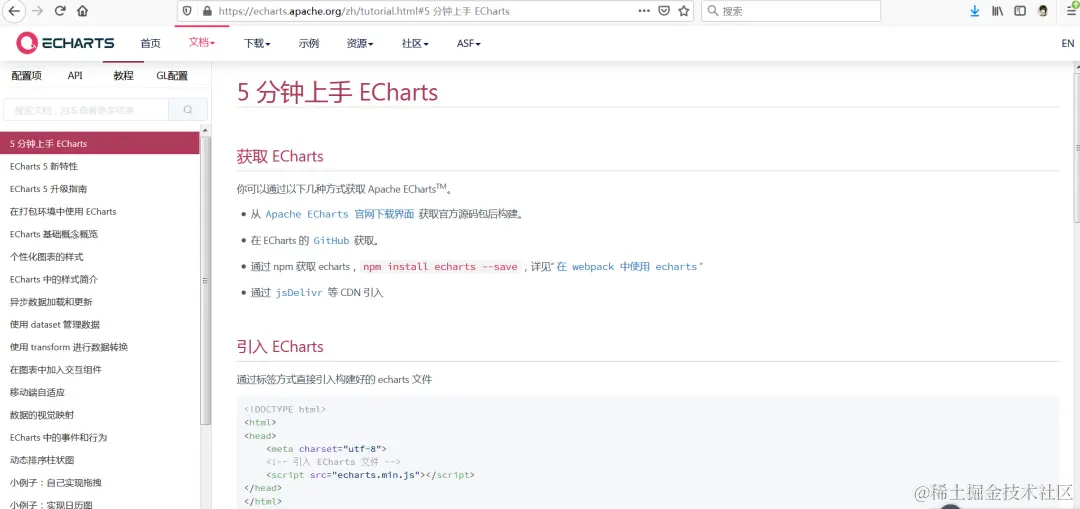
Task: Switch language to EN
Action: point(1068,43)
